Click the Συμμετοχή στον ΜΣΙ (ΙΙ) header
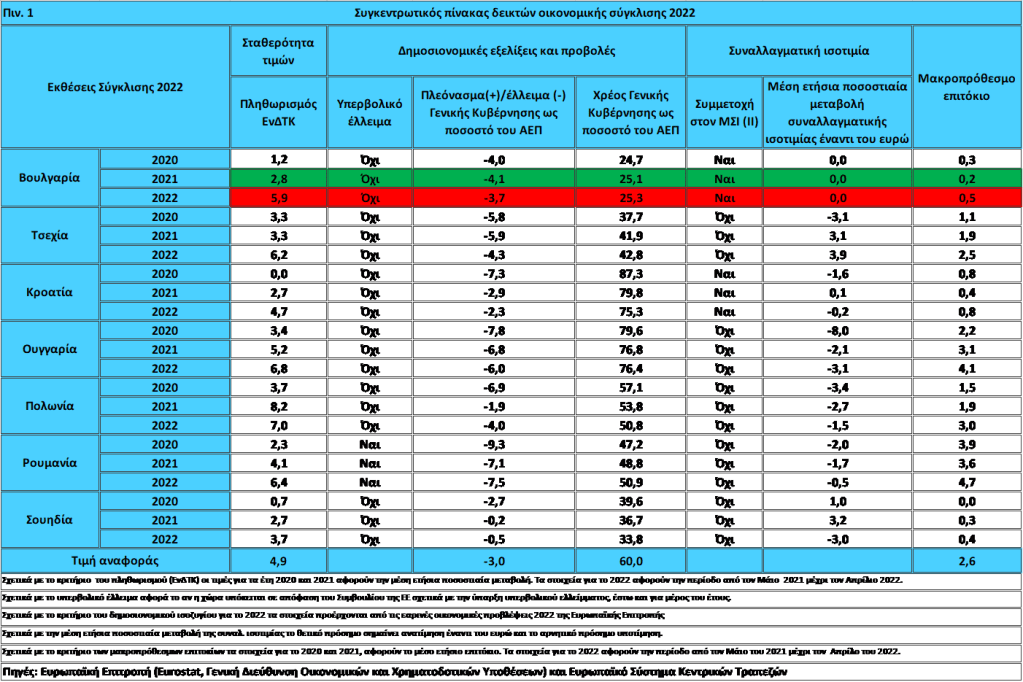1023x682 pixels. (723, 111)
